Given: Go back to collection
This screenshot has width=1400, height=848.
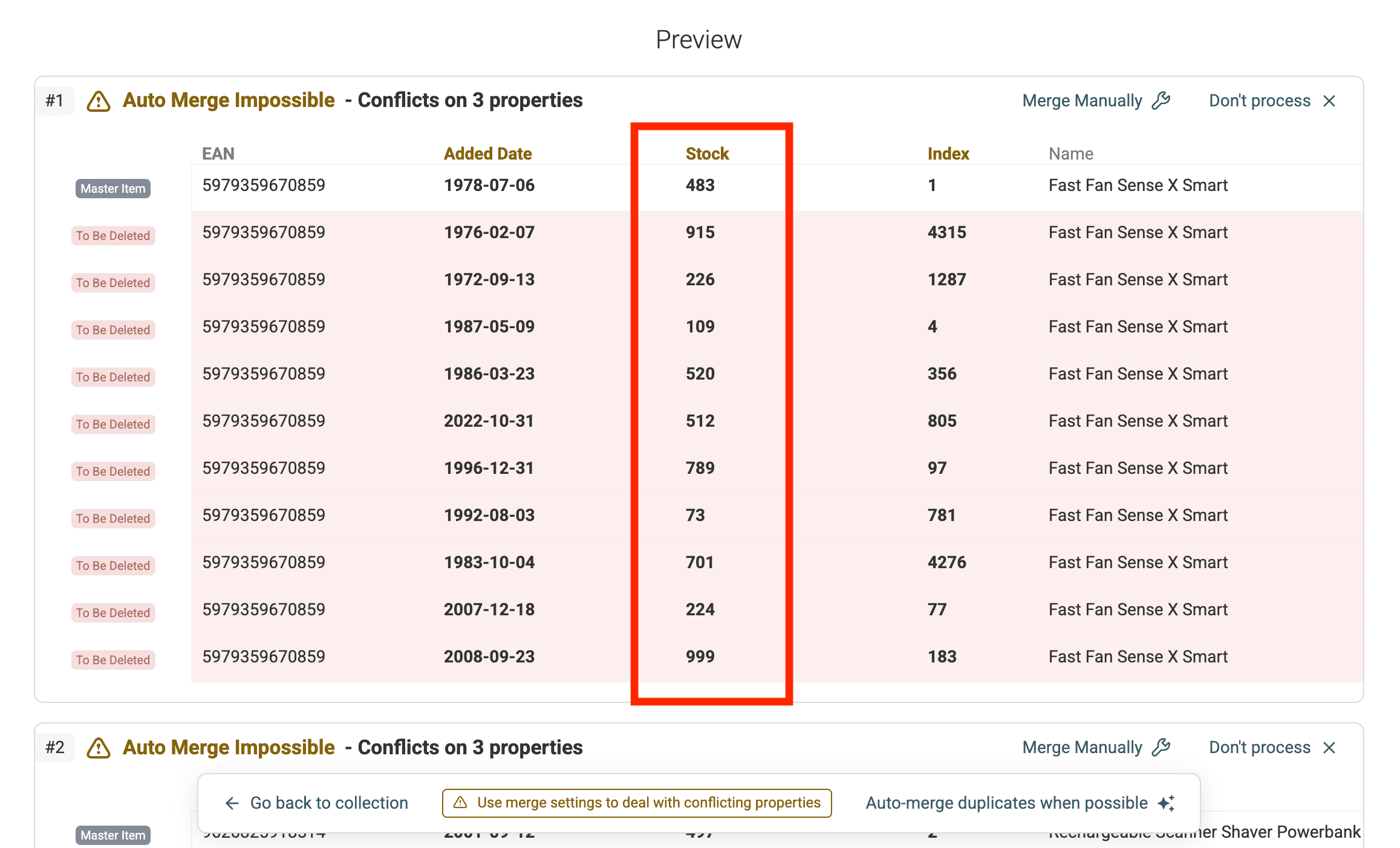Looking at the screenshot, I should (x=316, y=803).
